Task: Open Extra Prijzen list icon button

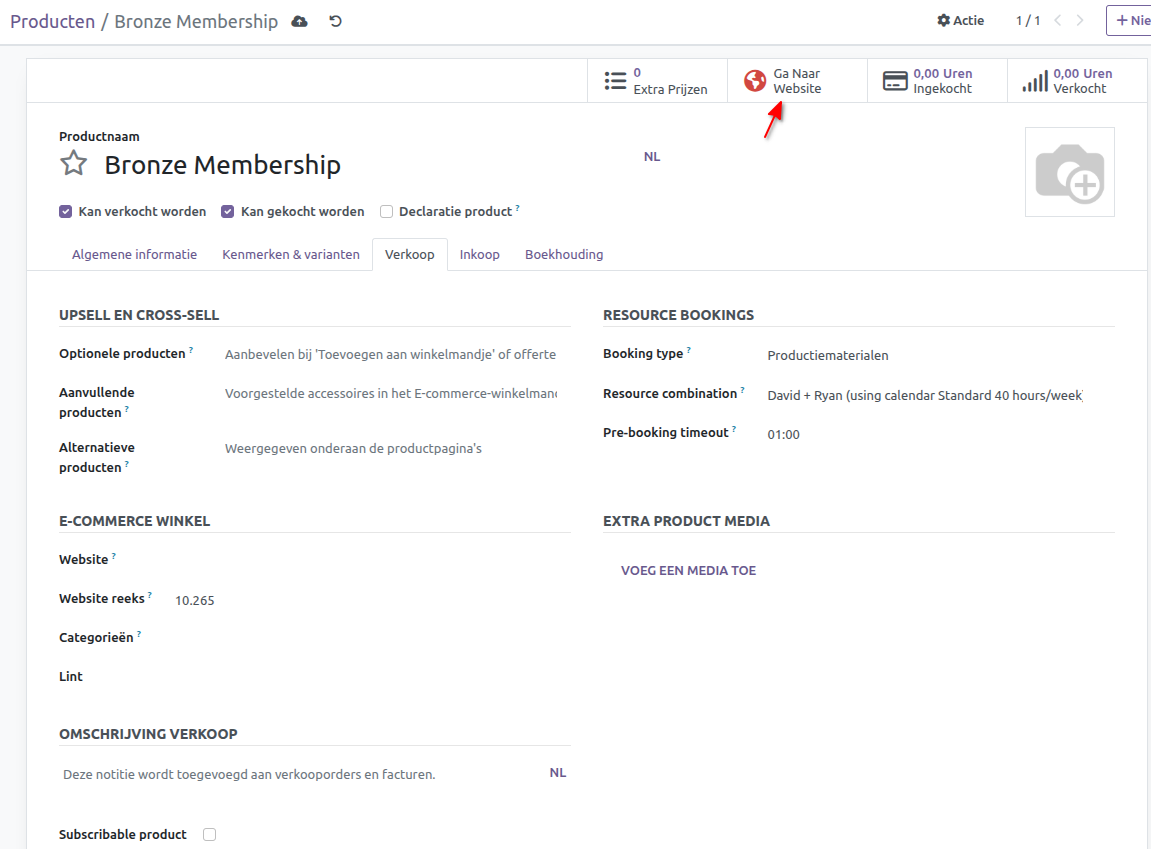Action: [615, 81]
